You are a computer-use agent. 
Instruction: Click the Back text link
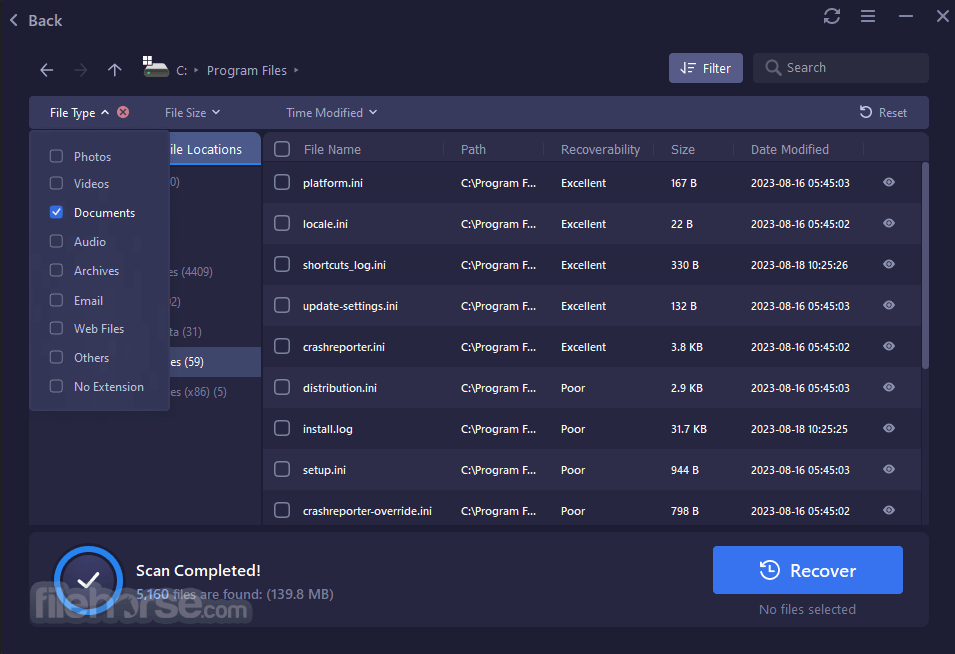(45, 21)
